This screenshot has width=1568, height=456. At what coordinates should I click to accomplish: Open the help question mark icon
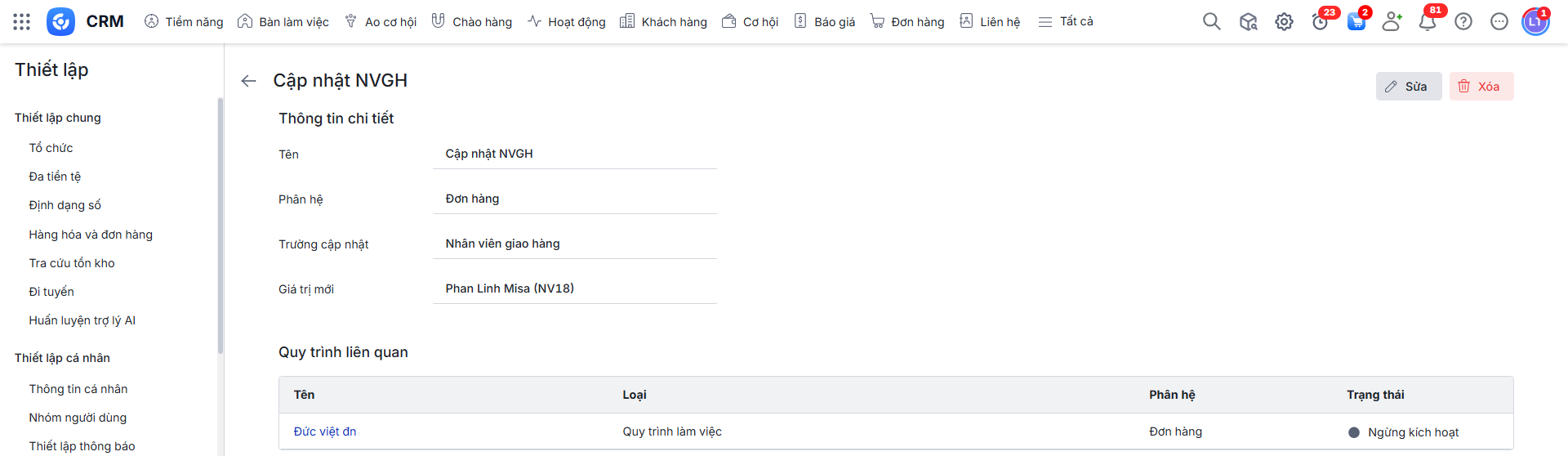(1463, 22)
